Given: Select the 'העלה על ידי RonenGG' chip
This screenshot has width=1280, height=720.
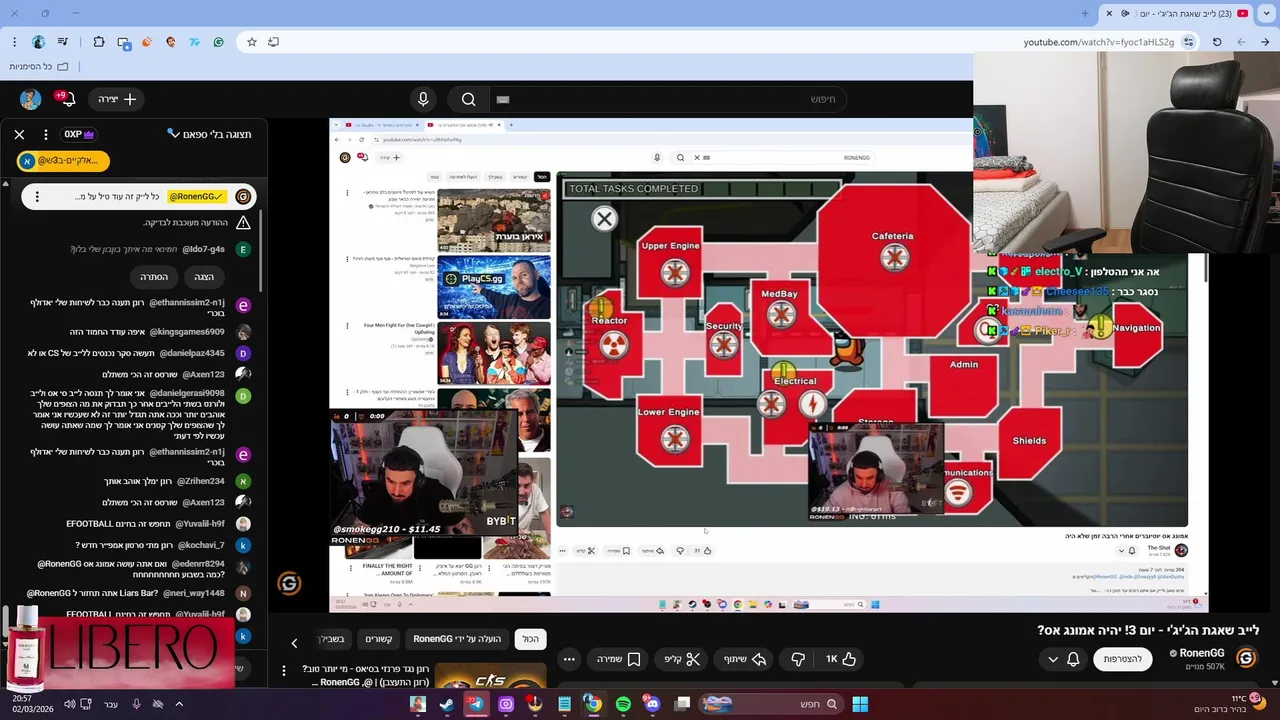Looking at the screenshot, I should click(x=457, y=639).
